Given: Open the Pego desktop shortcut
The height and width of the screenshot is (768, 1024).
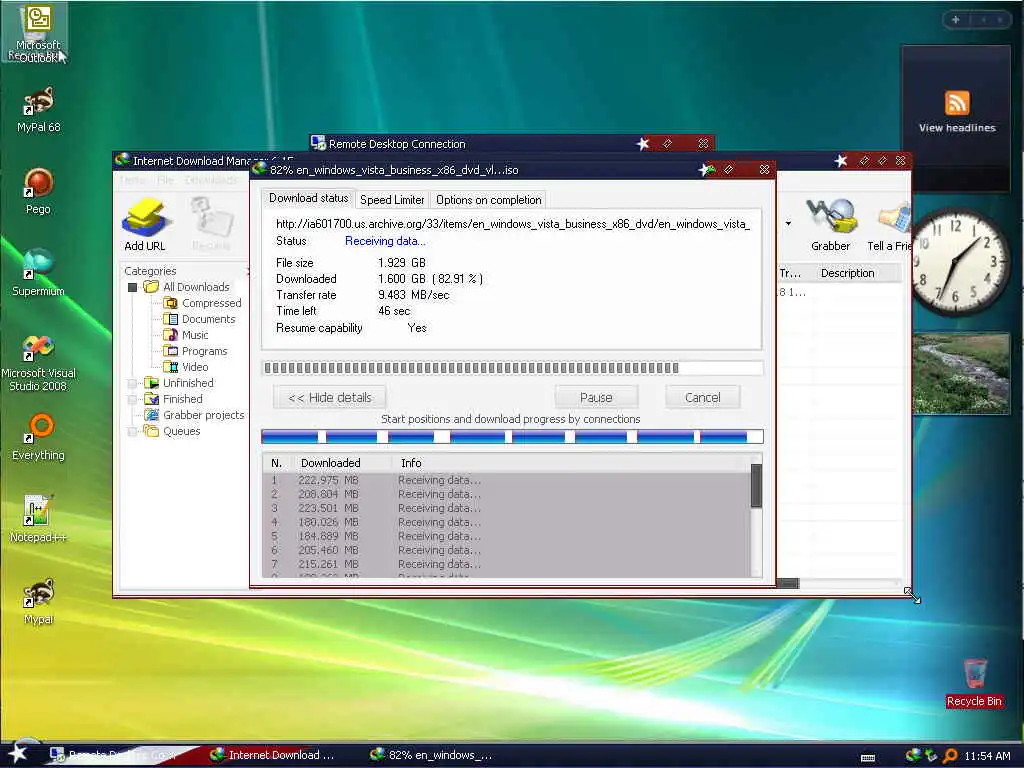Looking at the screenshot, I should coord(38,191).
